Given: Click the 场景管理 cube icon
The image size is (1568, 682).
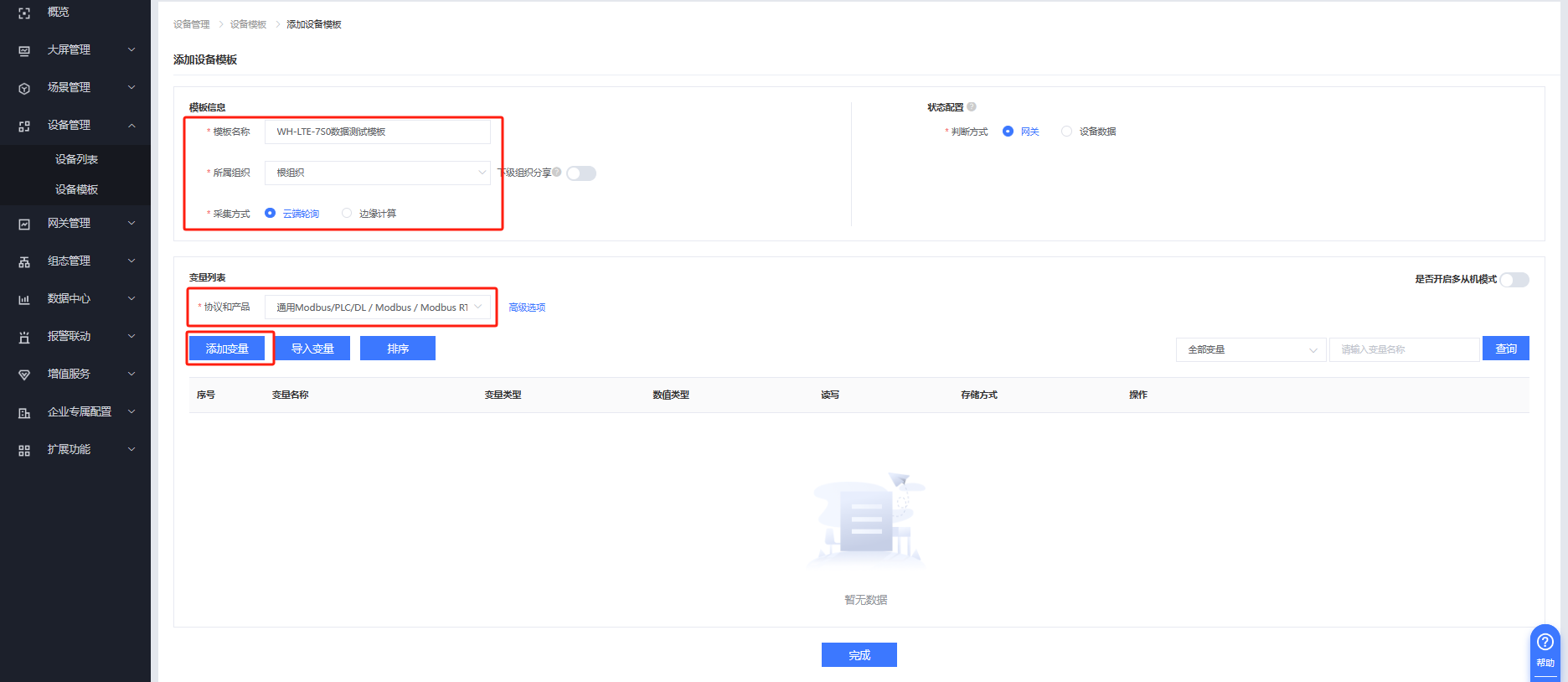Looking at the screenshot, I should (24, 88).
